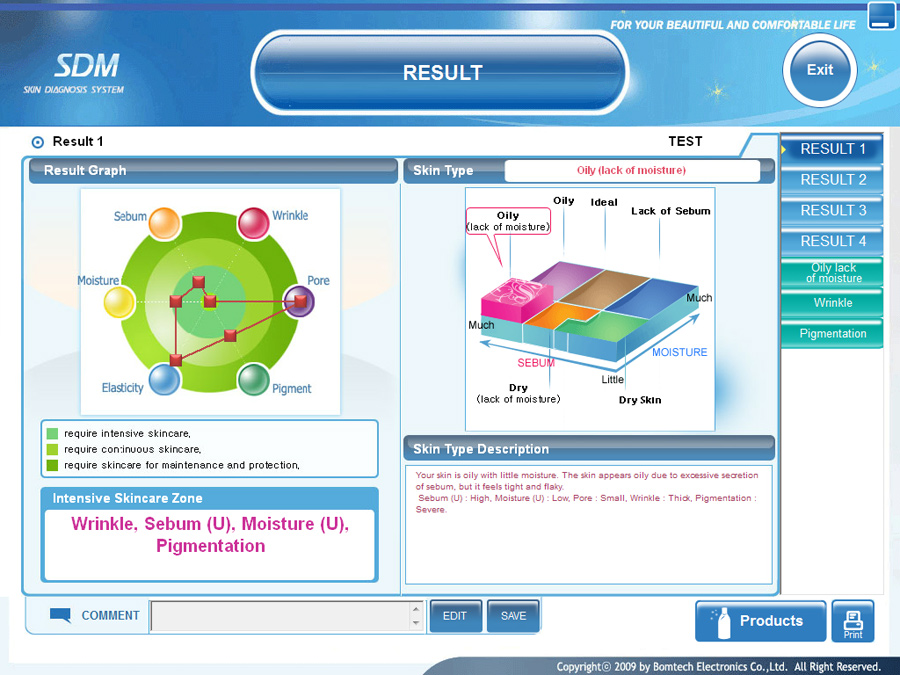Click the Print icon button

pyautogui.click(x=852, y=621)
